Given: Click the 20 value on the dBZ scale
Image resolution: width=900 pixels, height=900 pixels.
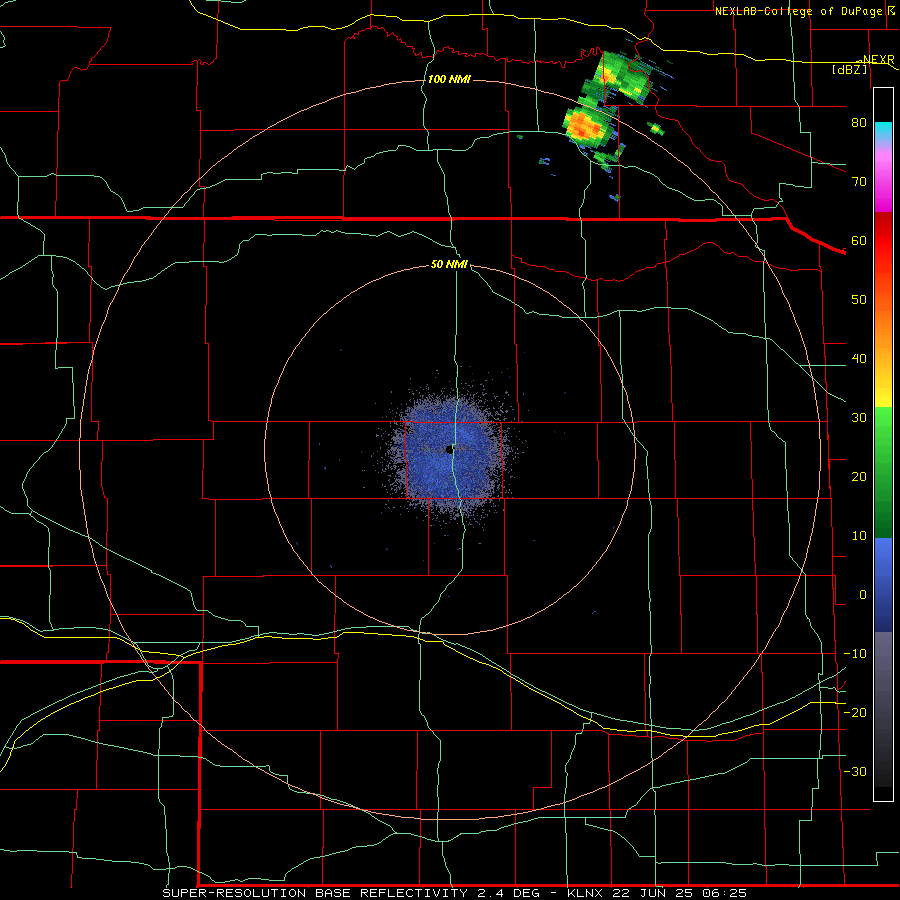Looking at the screenshot, I should tap(859, 476).
